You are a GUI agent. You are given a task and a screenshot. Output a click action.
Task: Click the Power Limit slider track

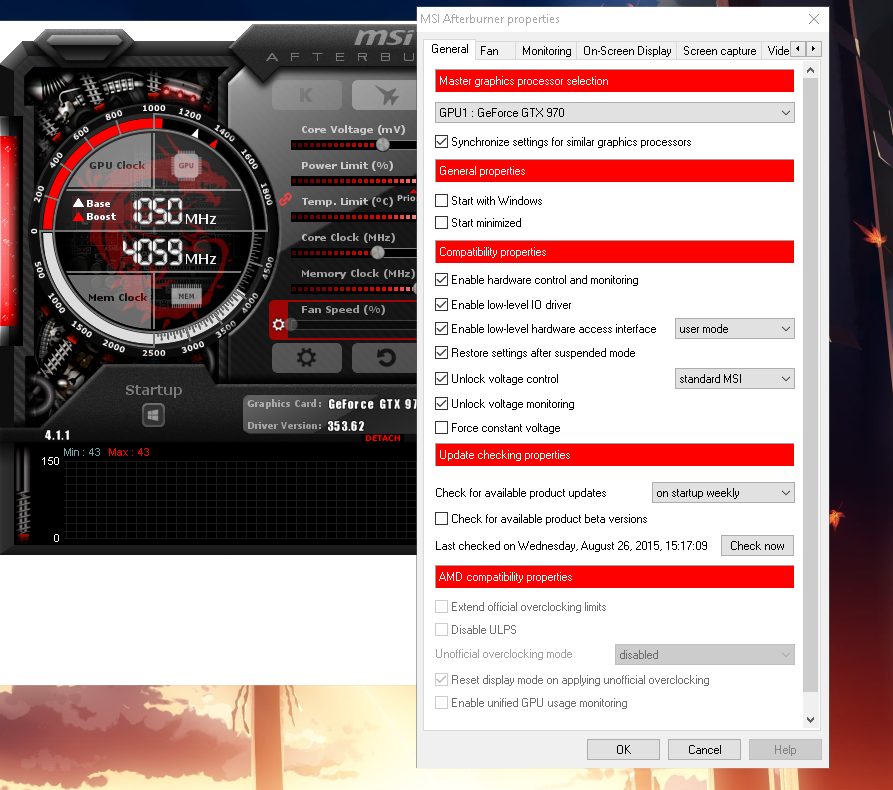coord(354,181)
